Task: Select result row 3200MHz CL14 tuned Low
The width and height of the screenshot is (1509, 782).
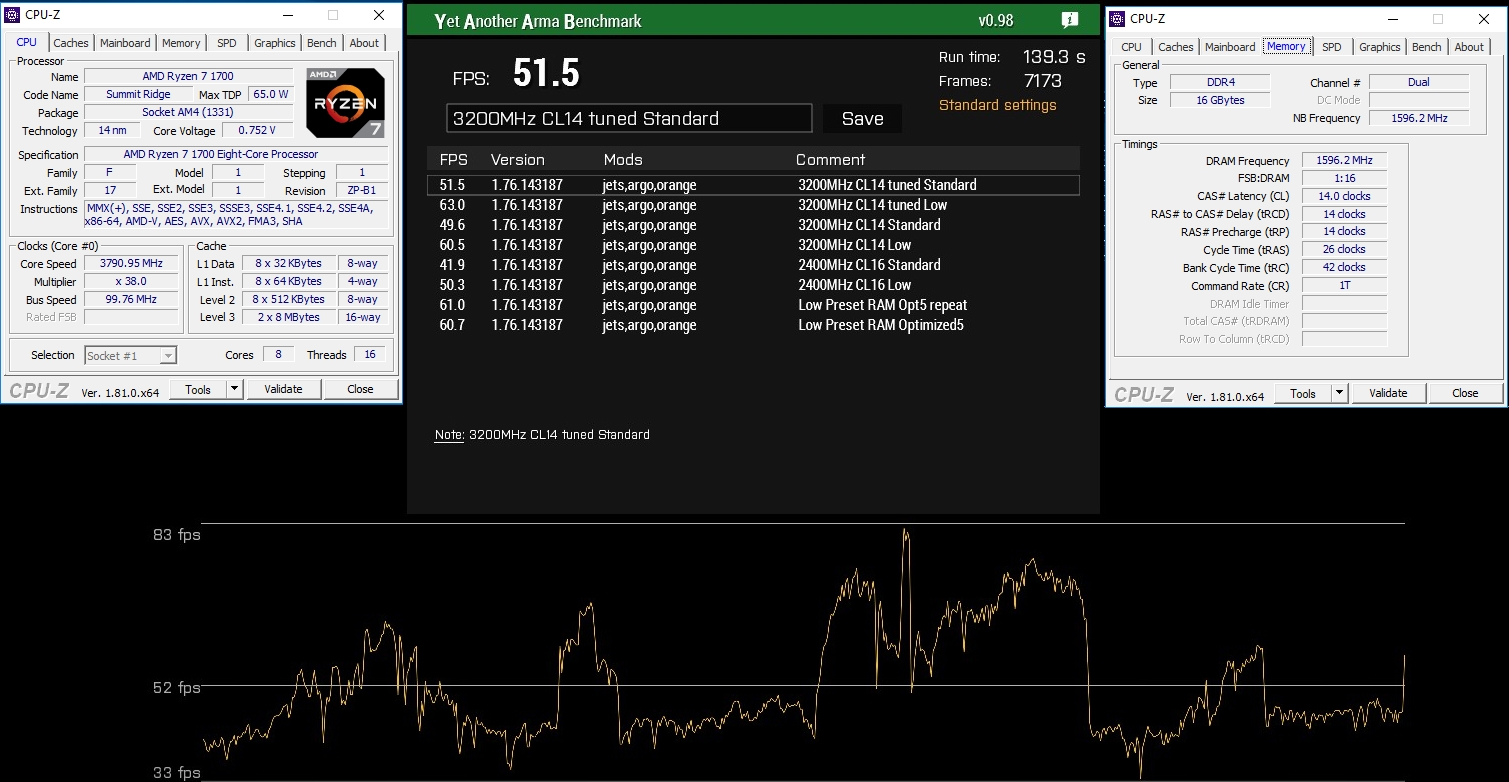Action: 753,205
